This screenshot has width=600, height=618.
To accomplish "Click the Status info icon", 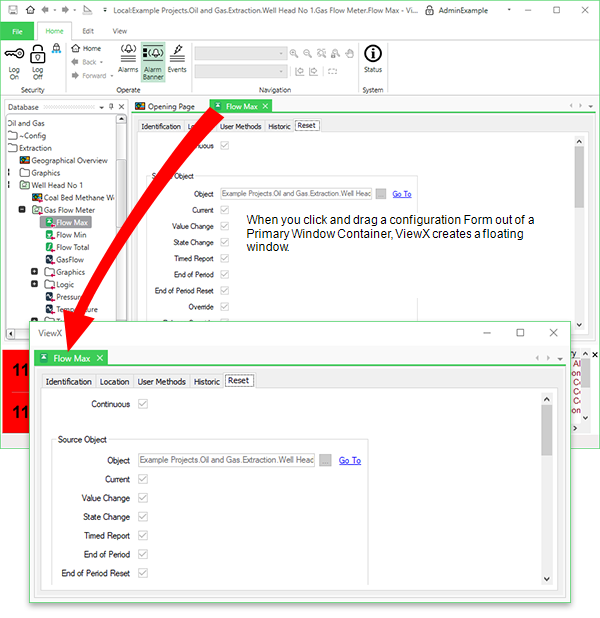I will coord(372,58).
